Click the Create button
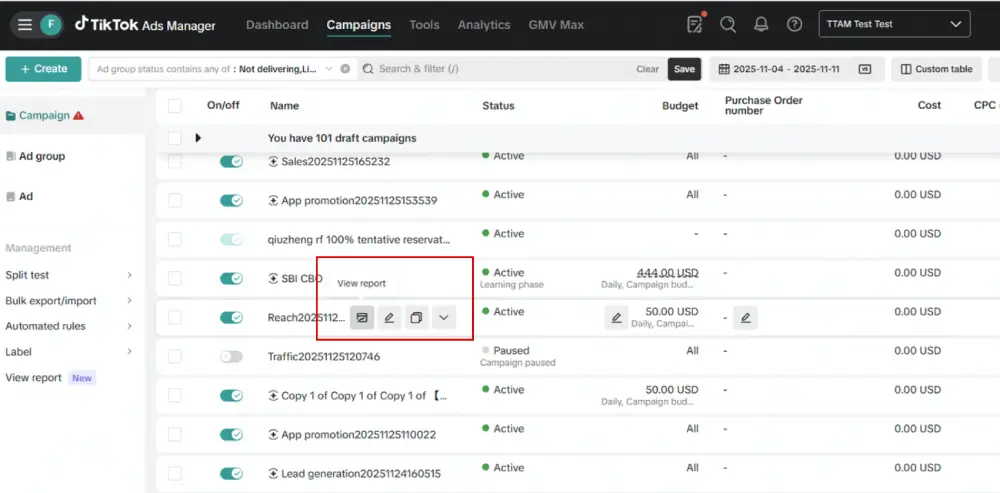This screenshot has width=1000, height=493. pos(43,69)
